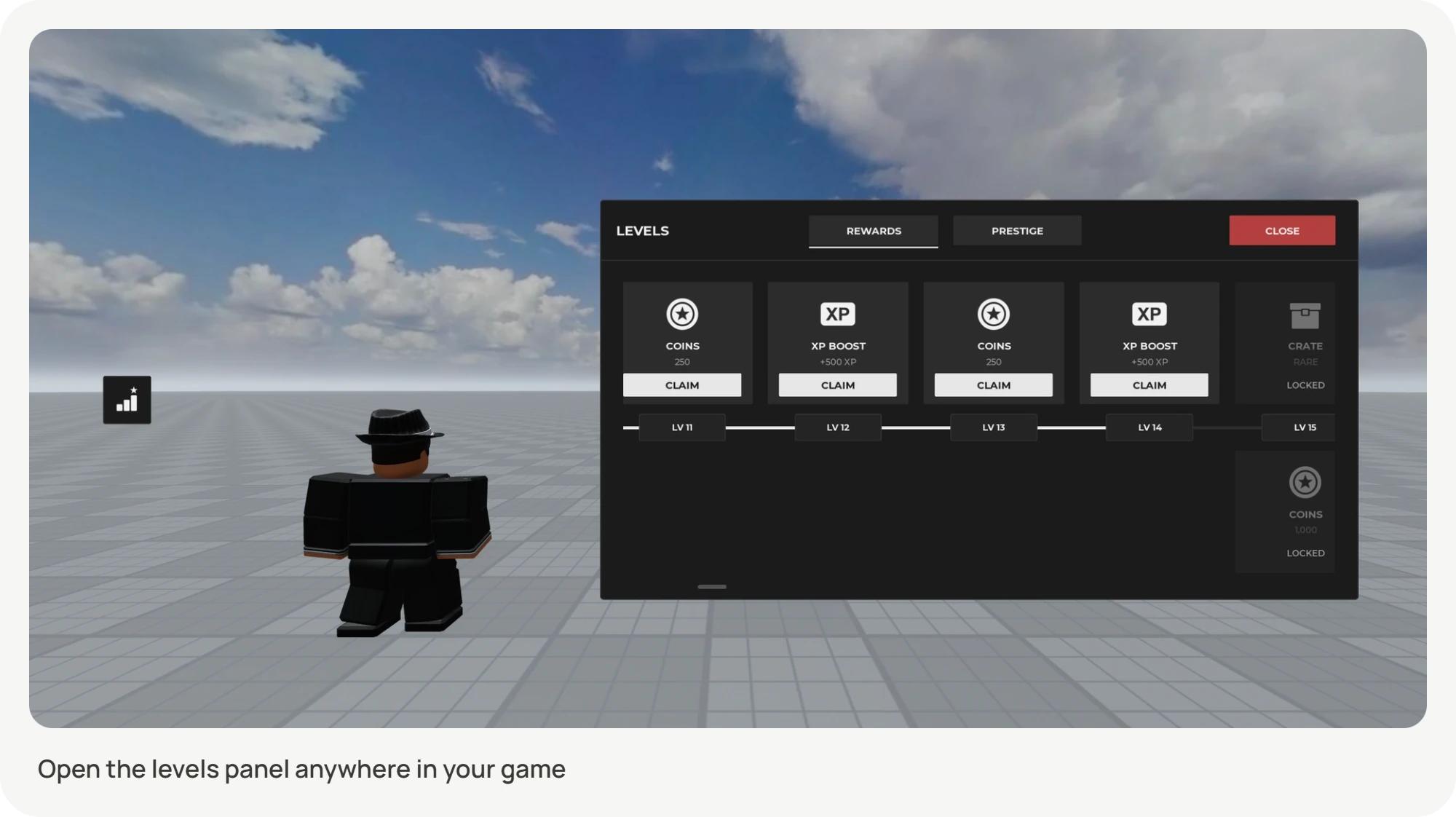Click the LOCKED label under Crate
The image size is (1456, 817).
pos(1305,385)
